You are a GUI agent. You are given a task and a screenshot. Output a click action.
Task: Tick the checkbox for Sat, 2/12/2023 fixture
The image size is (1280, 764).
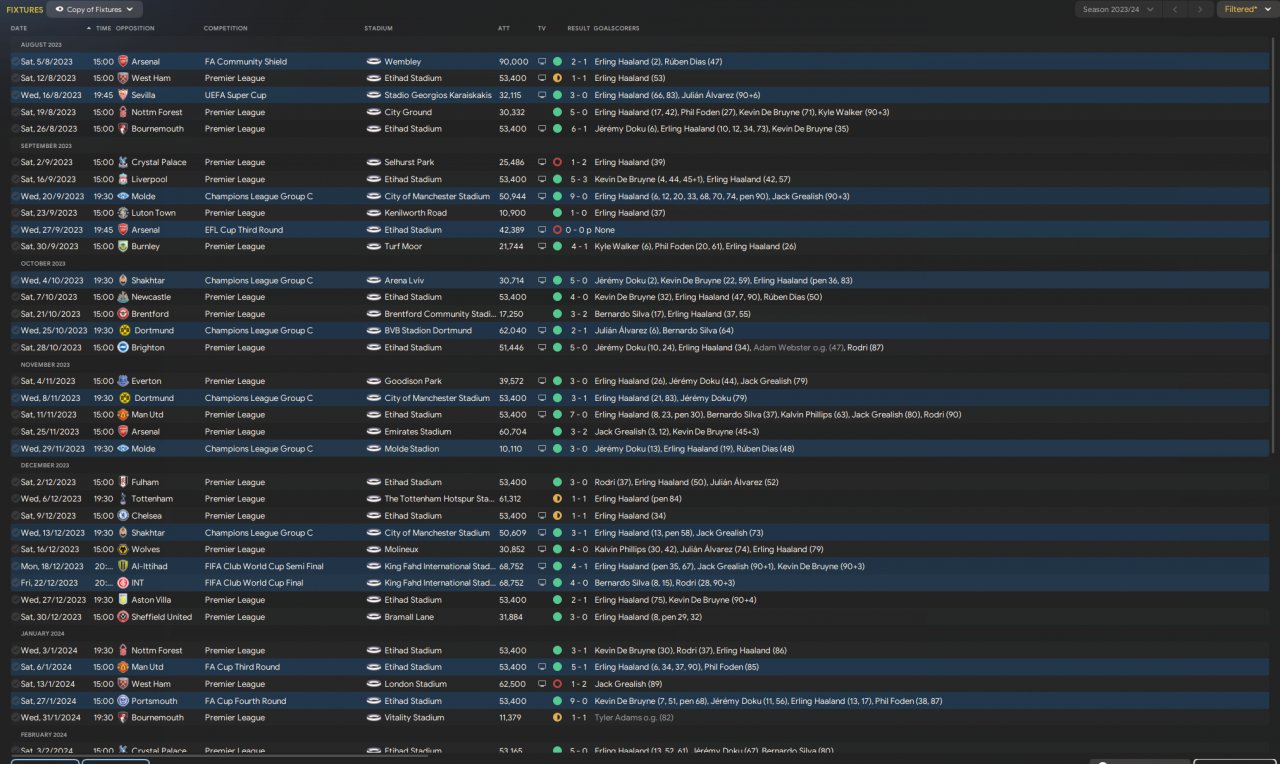pyautogui.click(x=15, y=482)
